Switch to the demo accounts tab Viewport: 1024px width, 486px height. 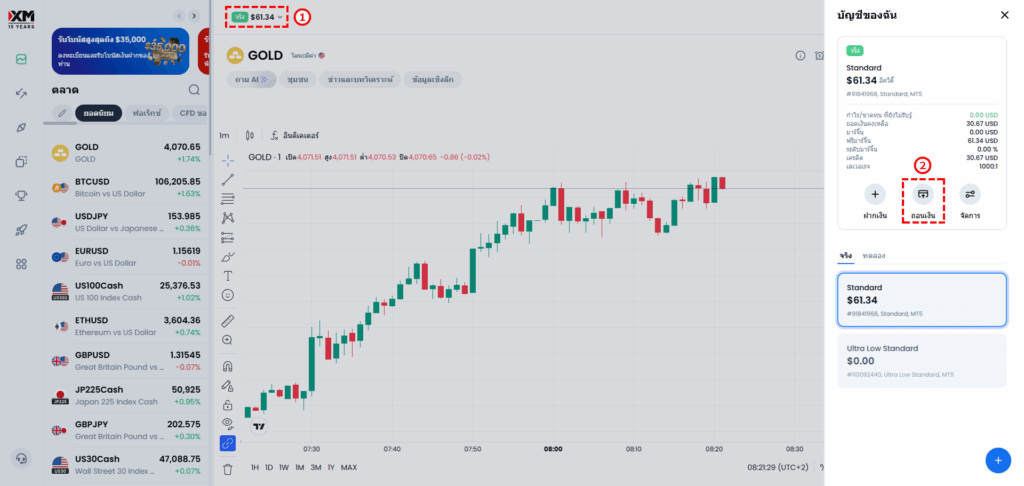874,256
